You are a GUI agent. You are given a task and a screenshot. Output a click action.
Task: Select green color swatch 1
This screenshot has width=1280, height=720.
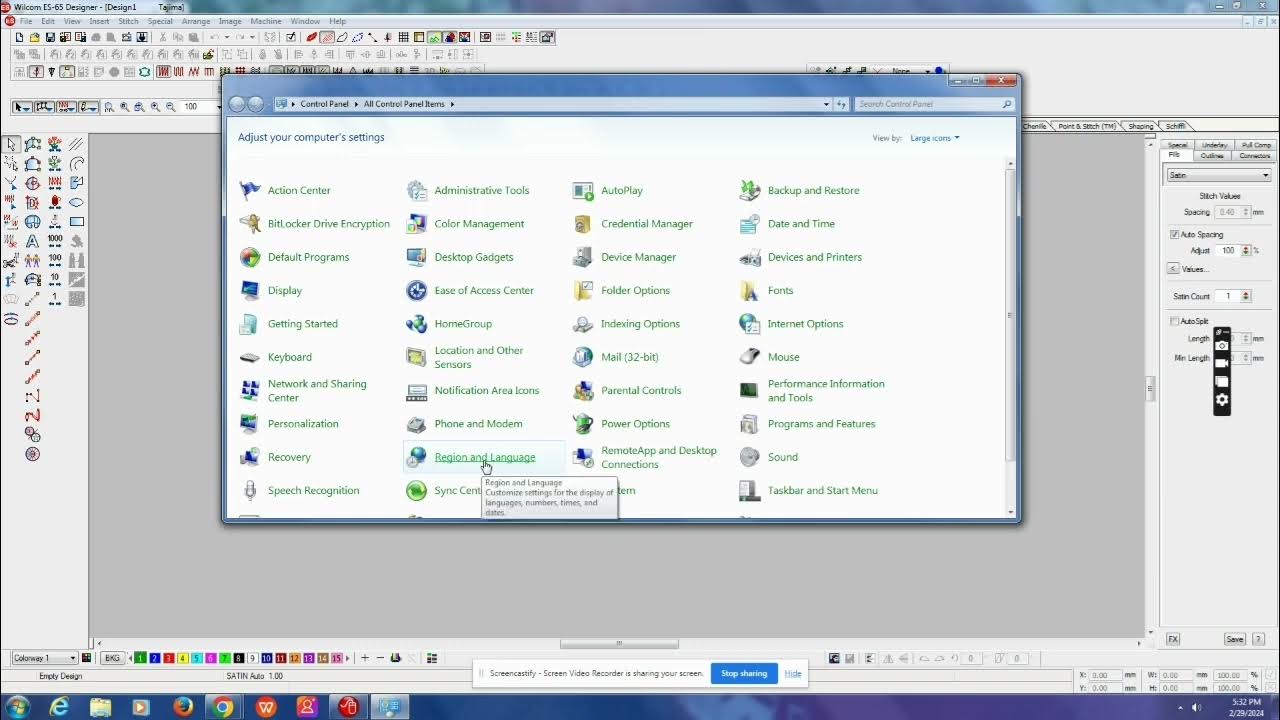click(x=141, y=658)
